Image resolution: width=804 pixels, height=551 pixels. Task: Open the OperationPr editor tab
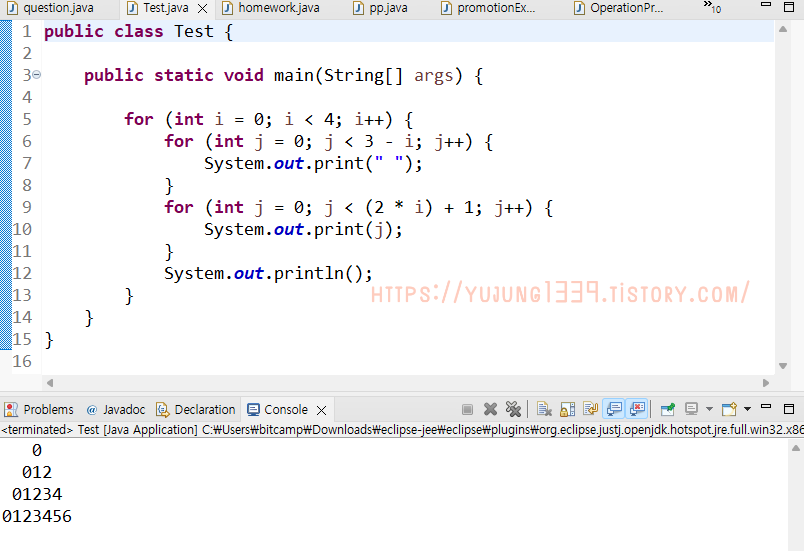point(619,8)
